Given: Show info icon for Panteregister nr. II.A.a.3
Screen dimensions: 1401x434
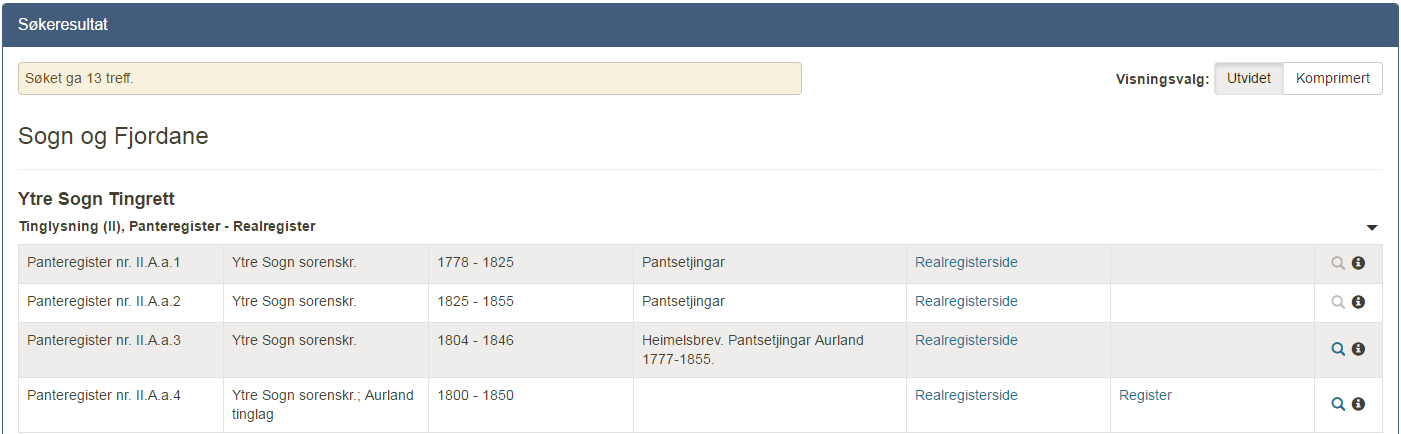Looking at the screenshot, I should (1358, 349).
